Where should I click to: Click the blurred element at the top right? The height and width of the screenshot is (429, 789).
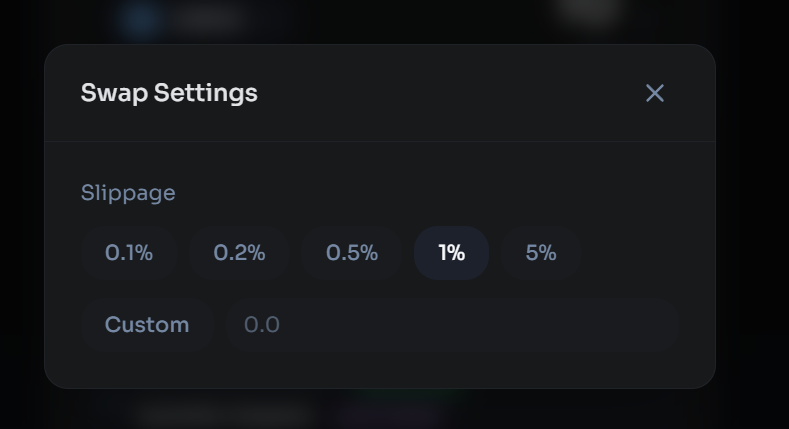pos(588,13)
